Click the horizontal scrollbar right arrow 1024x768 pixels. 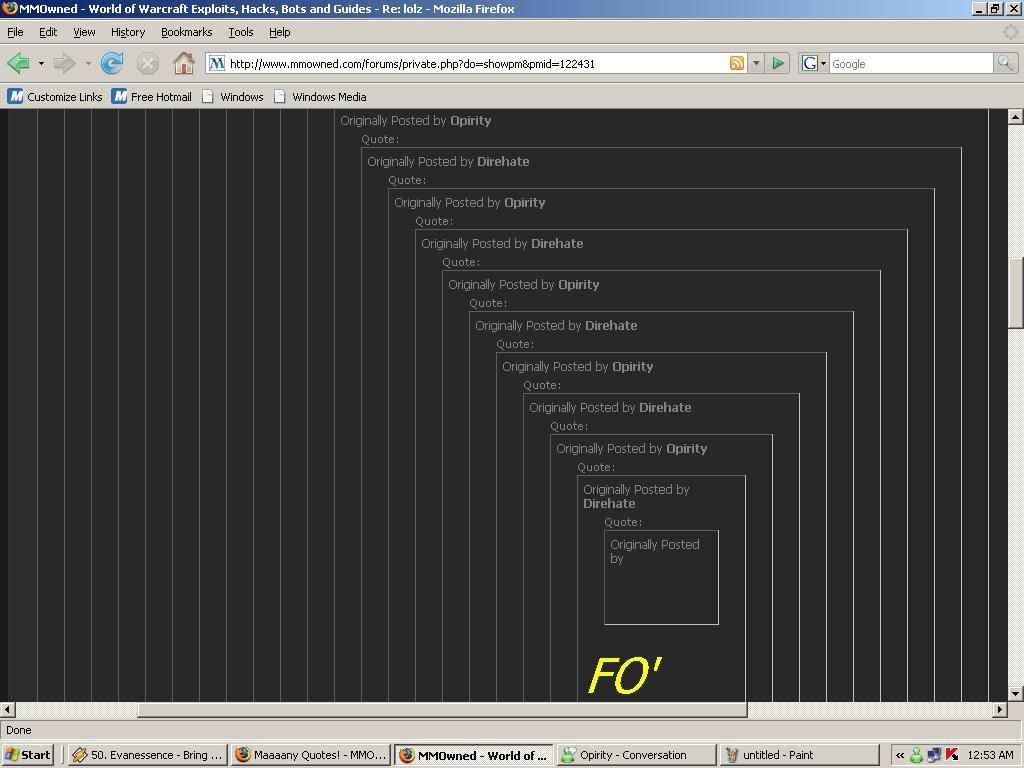[x=1000, y=709]
